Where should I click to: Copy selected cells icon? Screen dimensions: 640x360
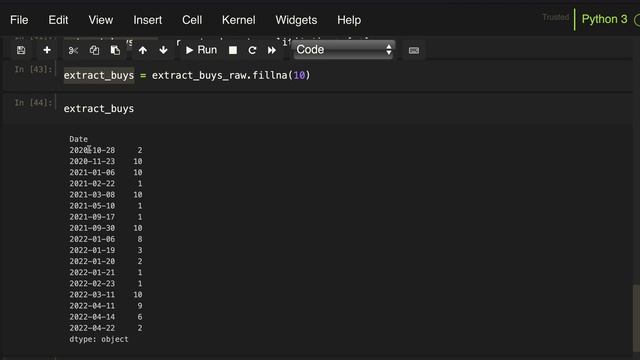coord(94,50)
